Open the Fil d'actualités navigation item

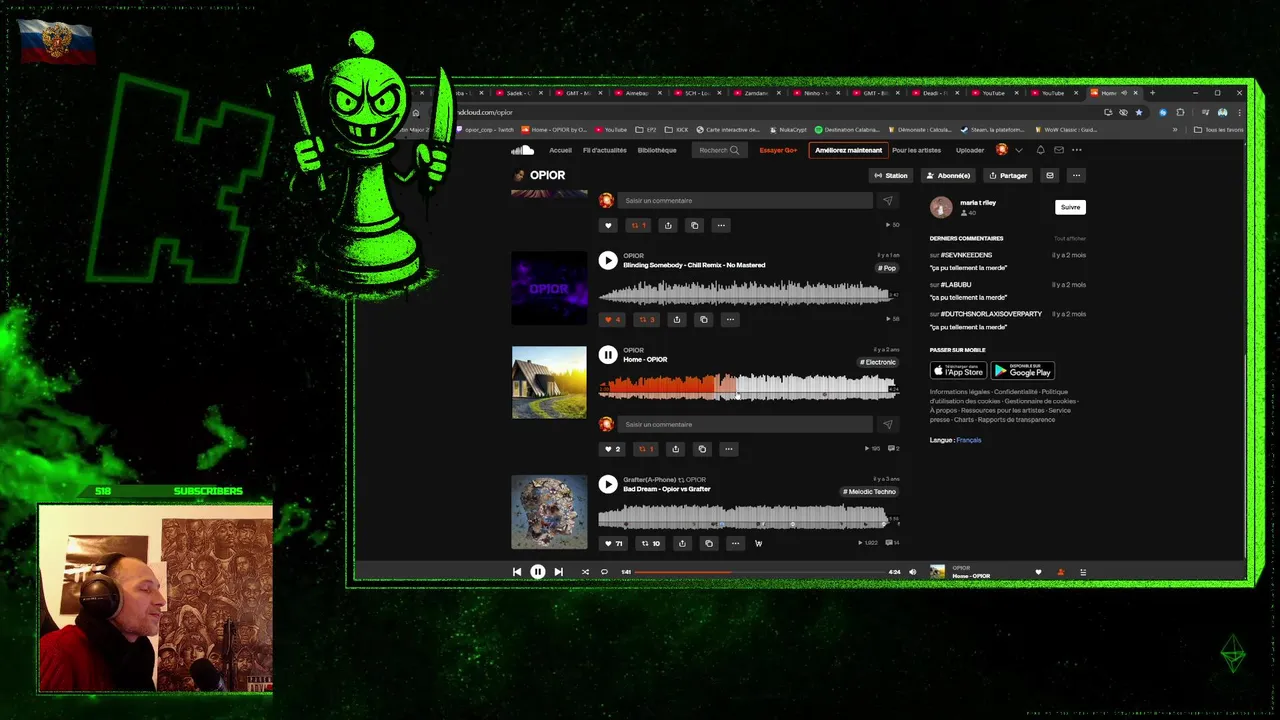(x=605, y=150)
